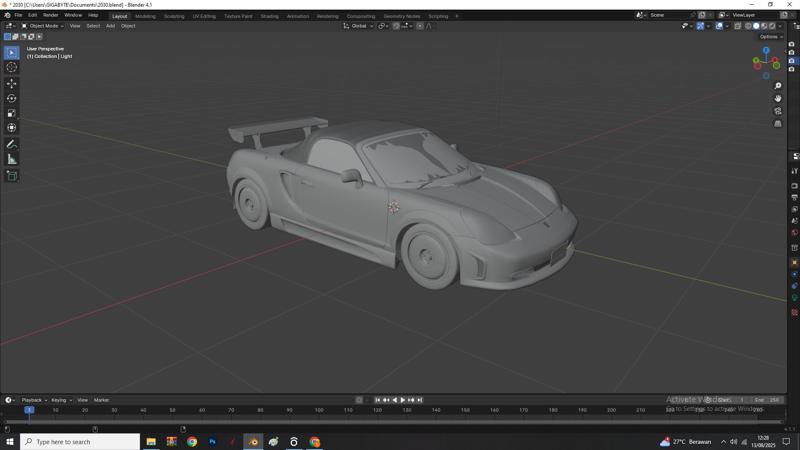Open the timeline Marker menu
This screenshot has height=450, width=800.
102,400
